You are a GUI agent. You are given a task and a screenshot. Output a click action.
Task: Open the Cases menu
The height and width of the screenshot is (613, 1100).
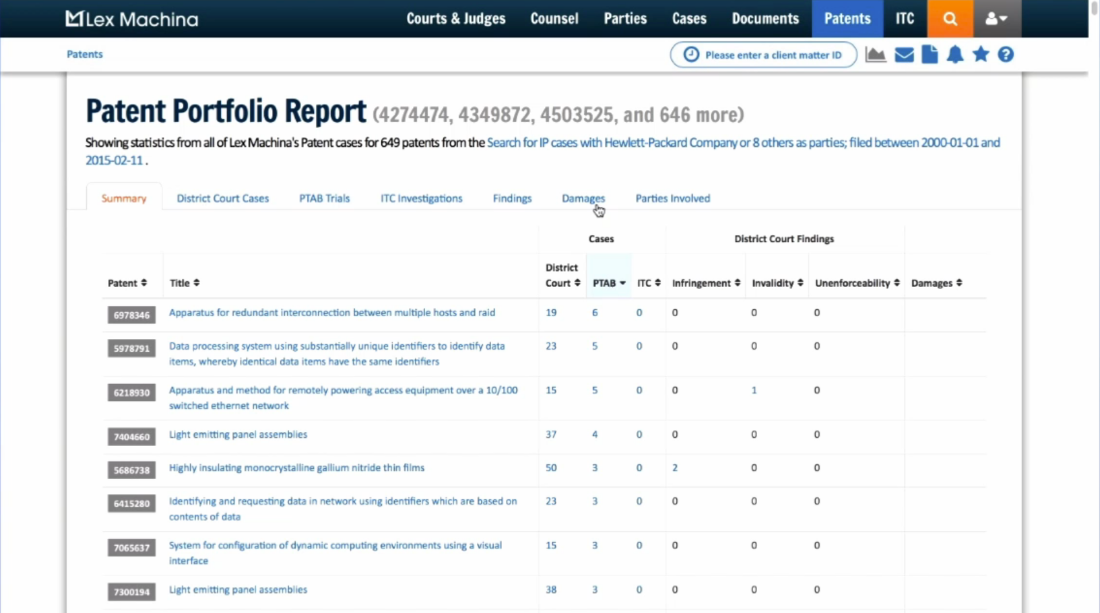689,19
